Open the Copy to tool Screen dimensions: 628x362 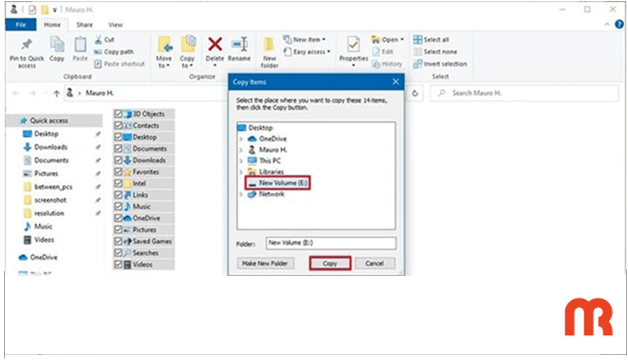click(187, 52)
